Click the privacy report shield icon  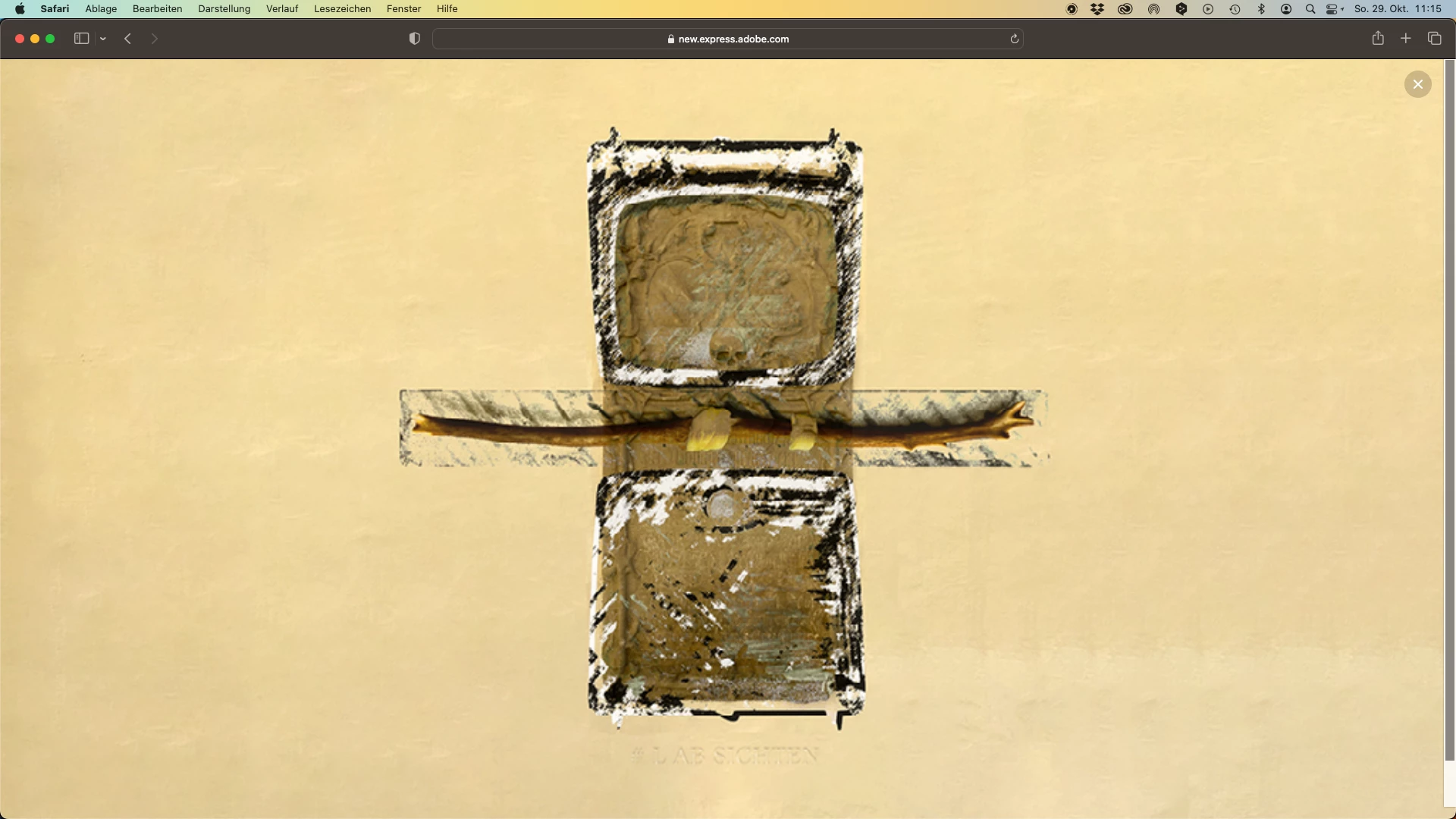coord(414,39)
